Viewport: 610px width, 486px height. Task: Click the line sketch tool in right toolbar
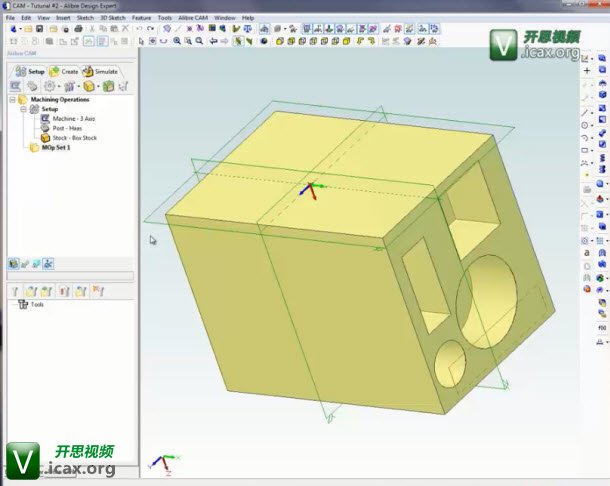coord(584,113)
